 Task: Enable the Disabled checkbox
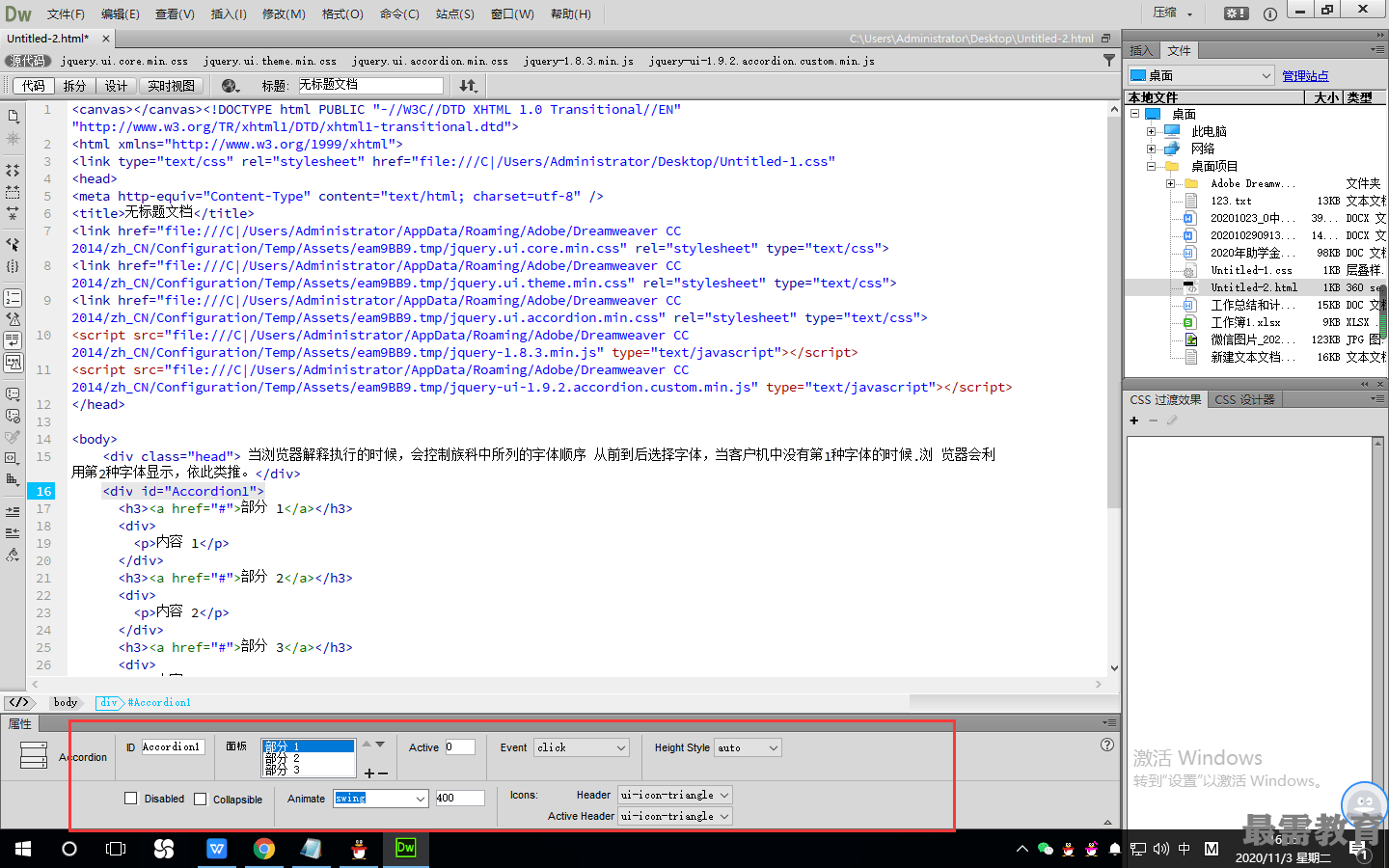[131, 799]
